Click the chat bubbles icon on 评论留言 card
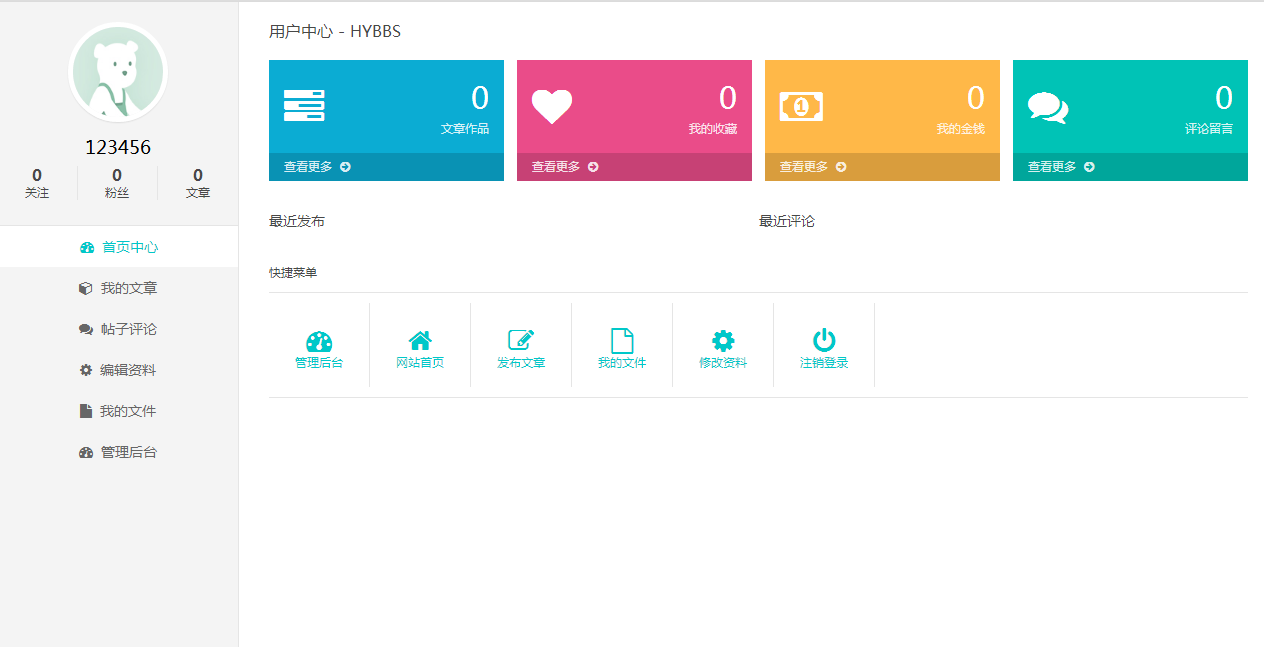Image resolution: width=1264 pixels, height=647 pixels. point(1048,107)
